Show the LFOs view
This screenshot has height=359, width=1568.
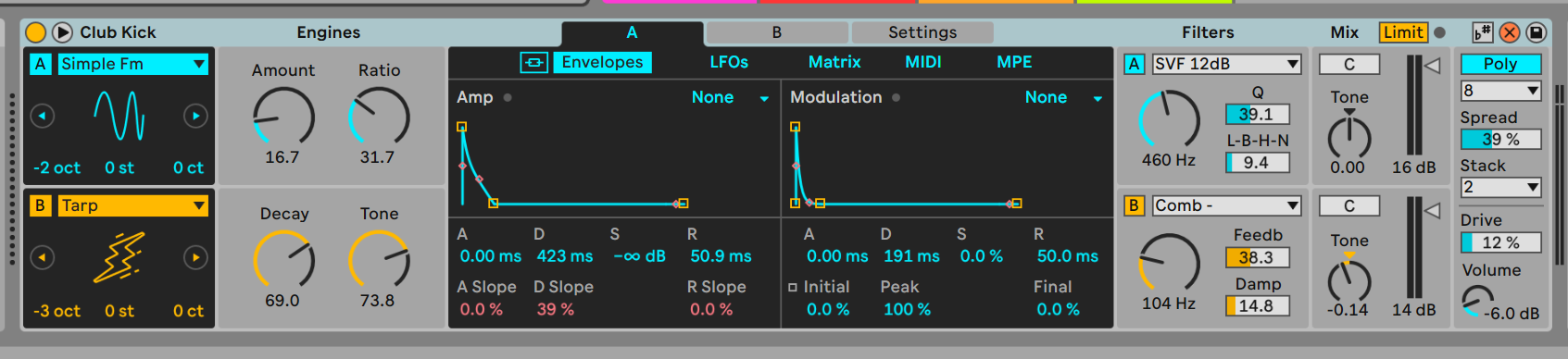click(x=729, y=62)
